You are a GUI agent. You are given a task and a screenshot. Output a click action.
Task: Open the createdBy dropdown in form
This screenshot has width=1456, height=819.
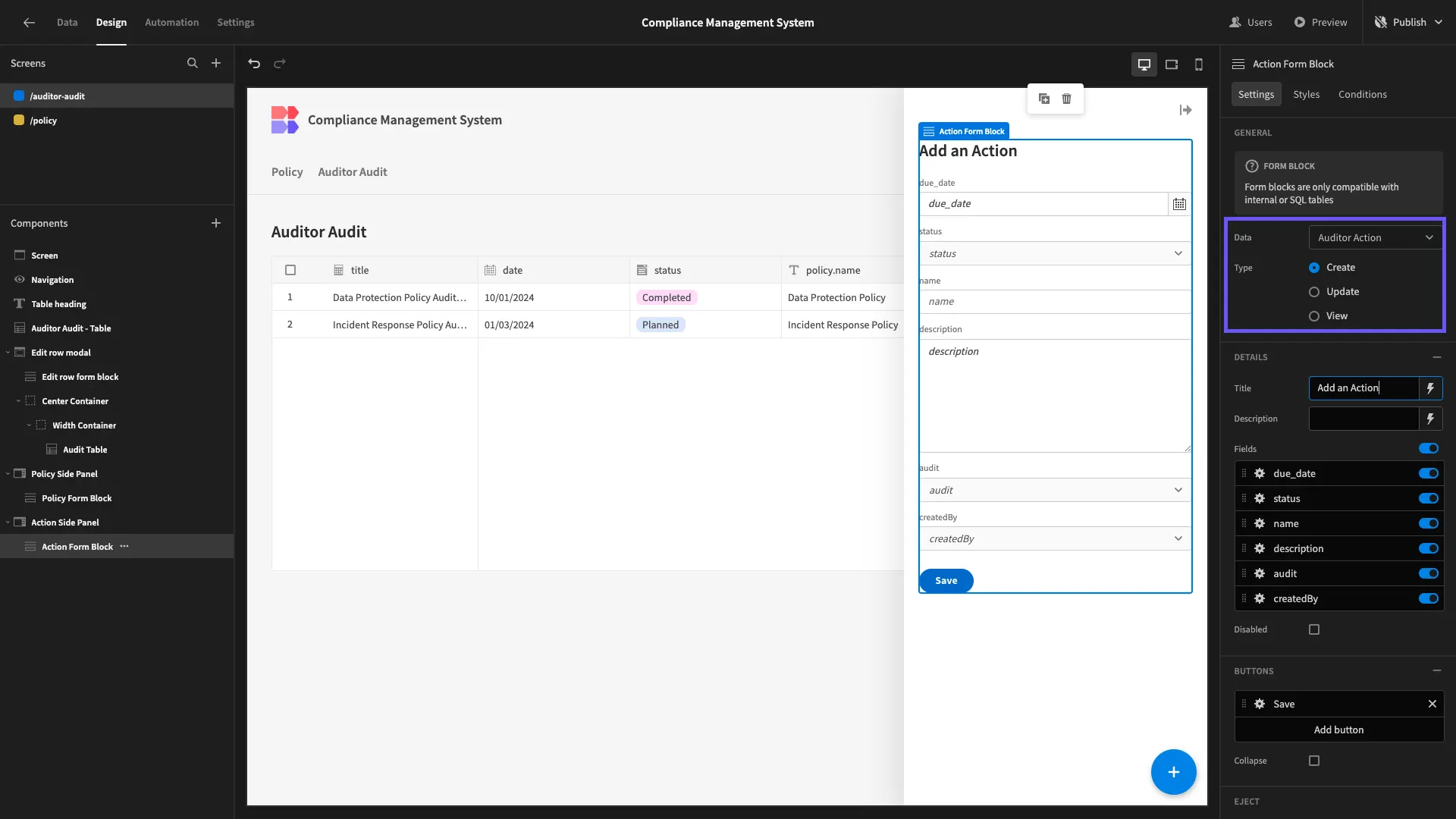click(1055, 538)
